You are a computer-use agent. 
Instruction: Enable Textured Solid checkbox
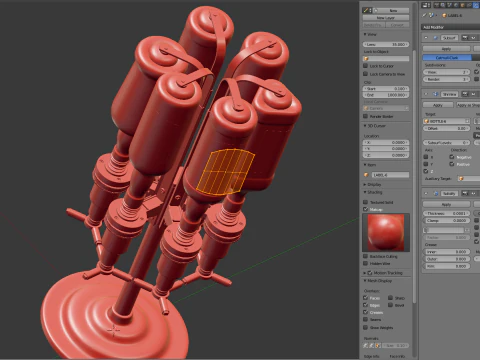(x=365, y=202)
